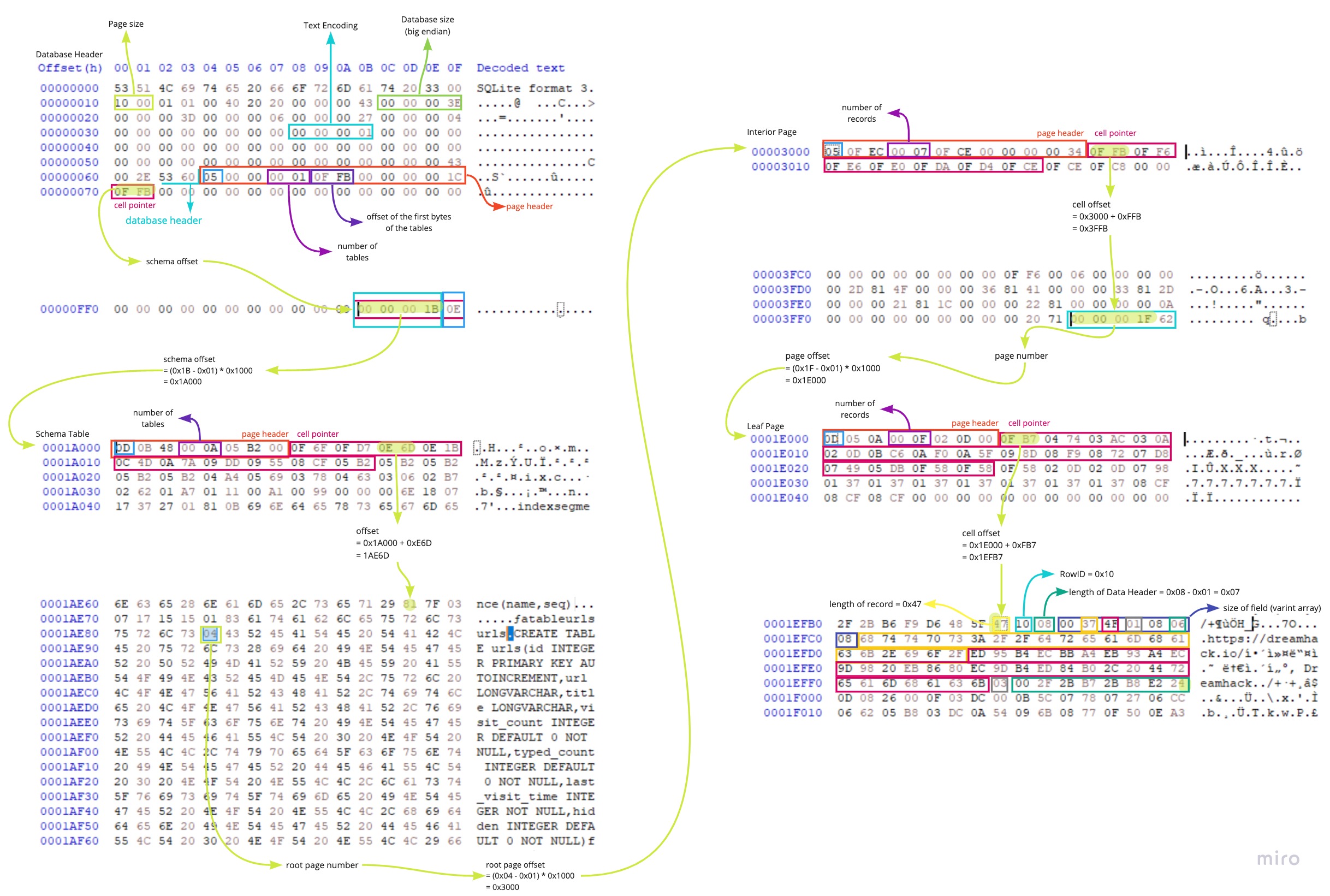Click the offset address 00003000
Viewport: 1330px width, 896px height.
780,152
